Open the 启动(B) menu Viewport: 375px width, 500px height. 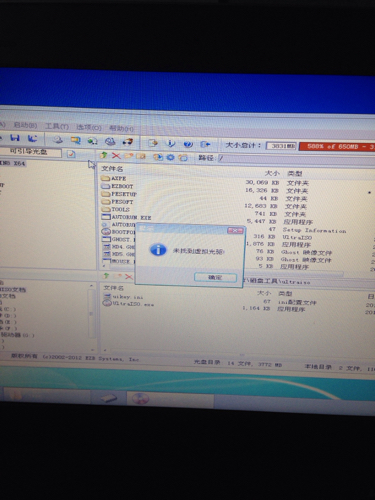pyautogui.click(x=25, y=125)
